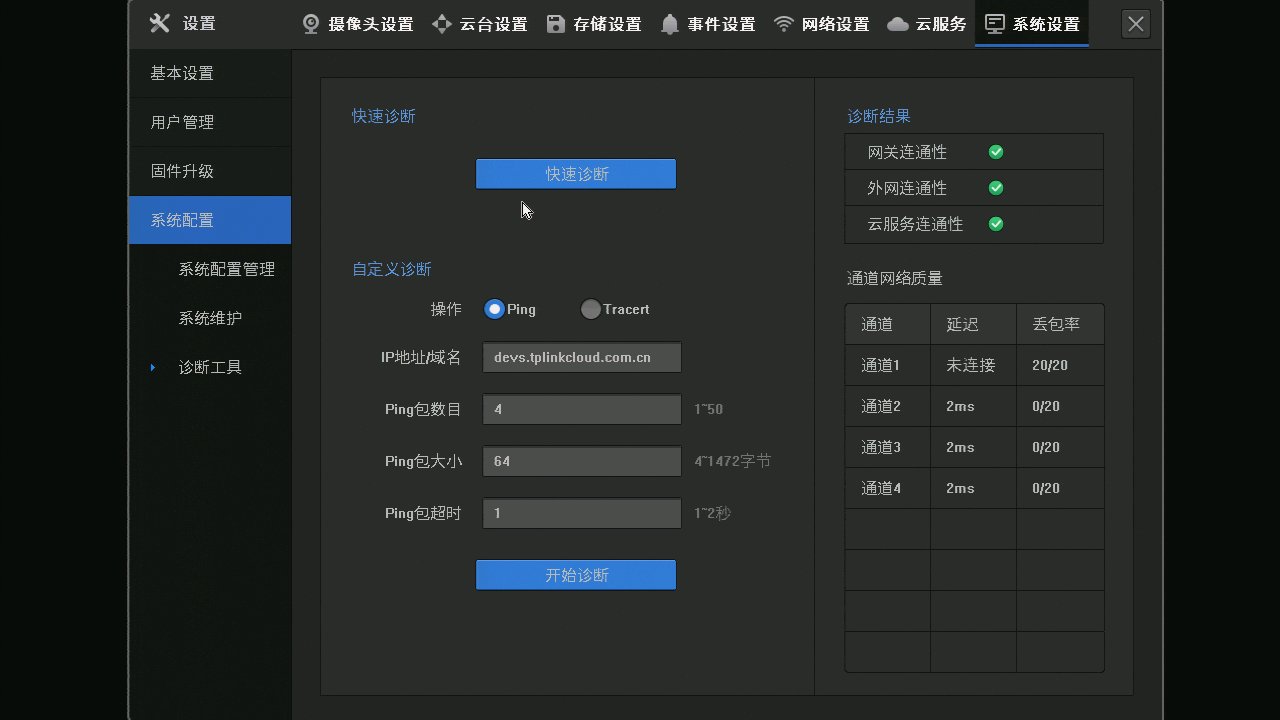Click the cloud service icon
Screen dimensions: 1280x720
click(x=898, y=24)
